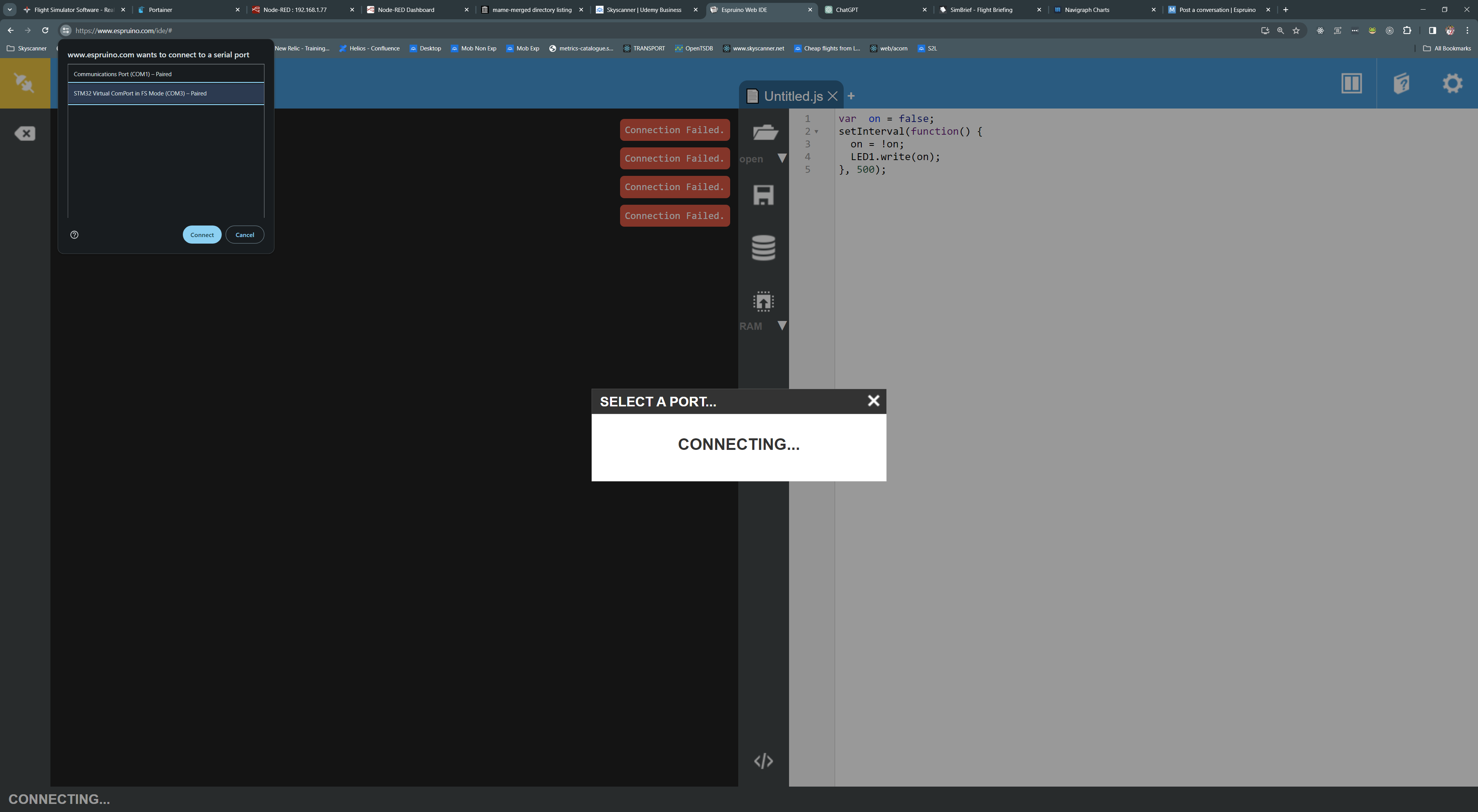Screen dimensions: 1478x812
Task: Switch to the Portainer browser tab
Action: 189,10
